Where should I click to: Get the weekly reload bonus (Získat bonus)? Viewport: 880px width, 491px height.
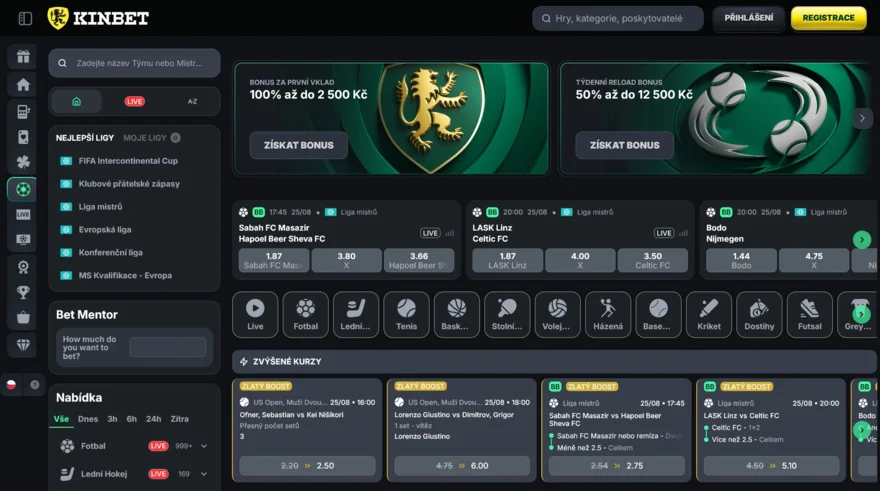624,145
